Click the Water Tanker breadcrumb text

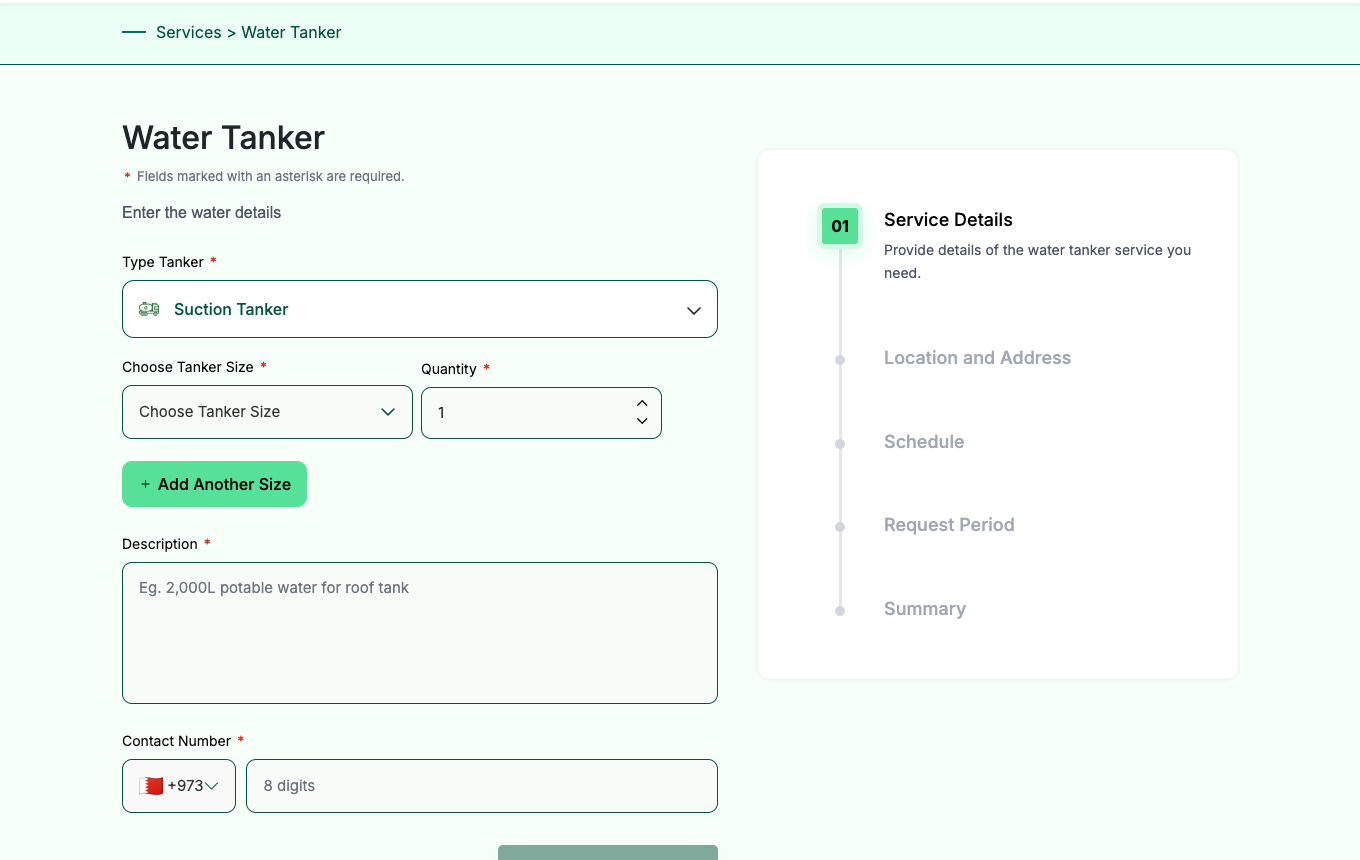click(x=291, y=32)
